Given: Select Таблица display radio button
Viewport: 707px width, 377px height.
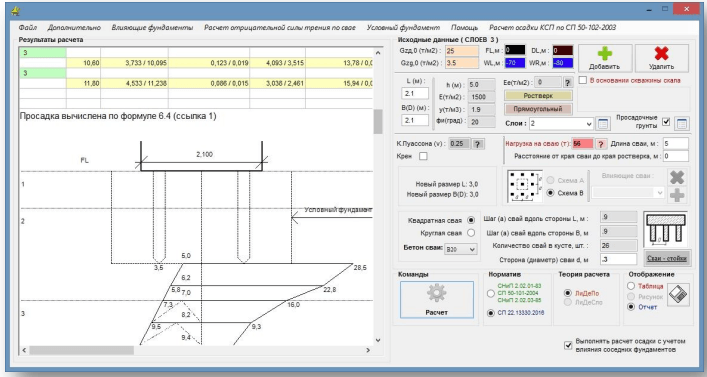Looking at the screenshot, I should [x=631, y=286].
